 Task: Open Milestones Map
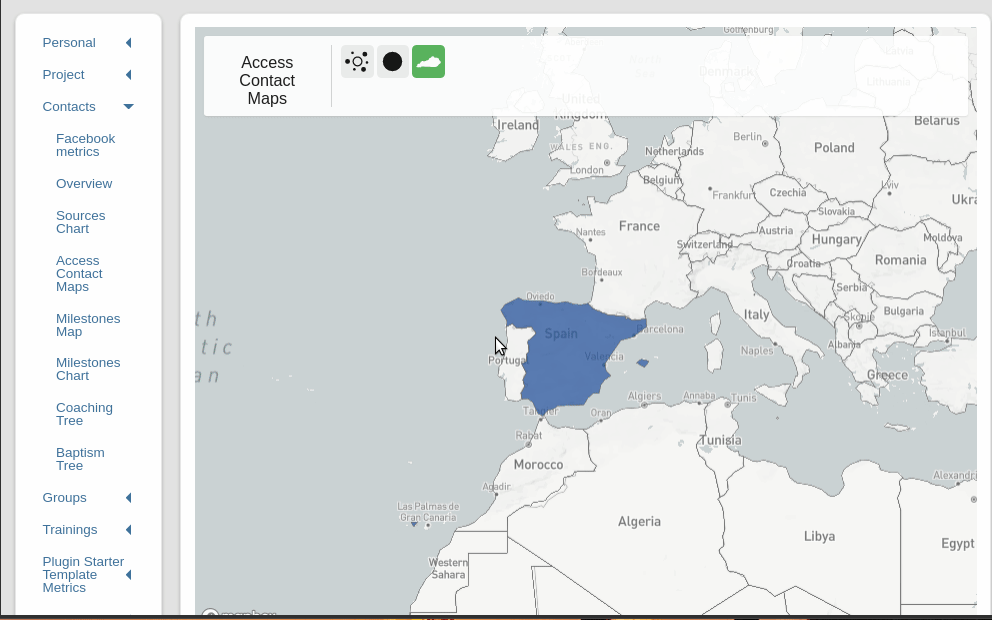coord(88,325)
